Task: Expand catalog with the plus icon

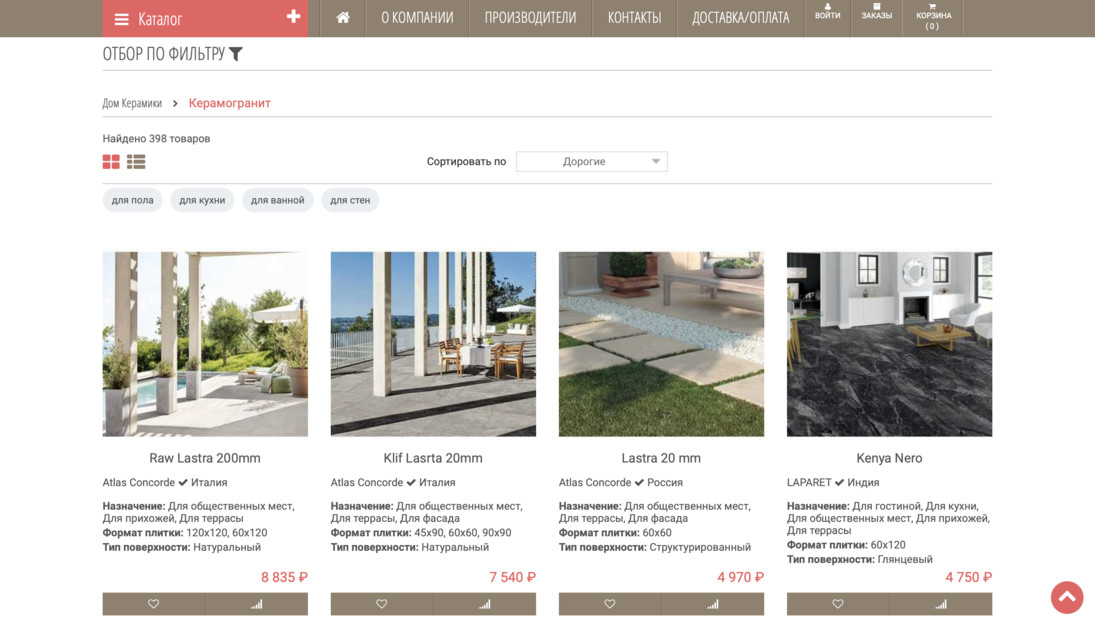Action: point(293,17)
